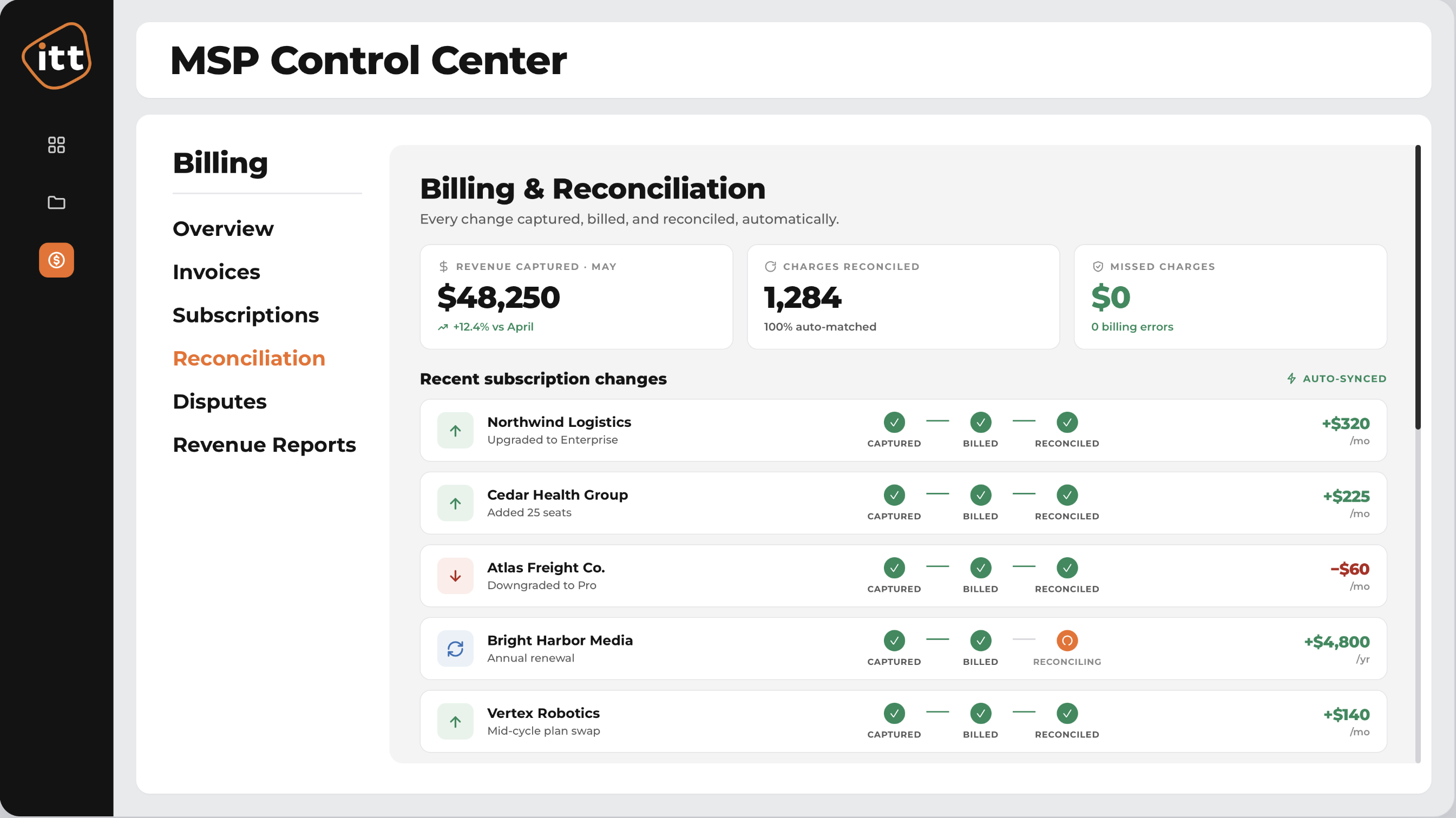Click Atlas Freight downgrade arrow icon
Screen dimensions: 1456x818
pyautogui.click(x=456, y=576)
